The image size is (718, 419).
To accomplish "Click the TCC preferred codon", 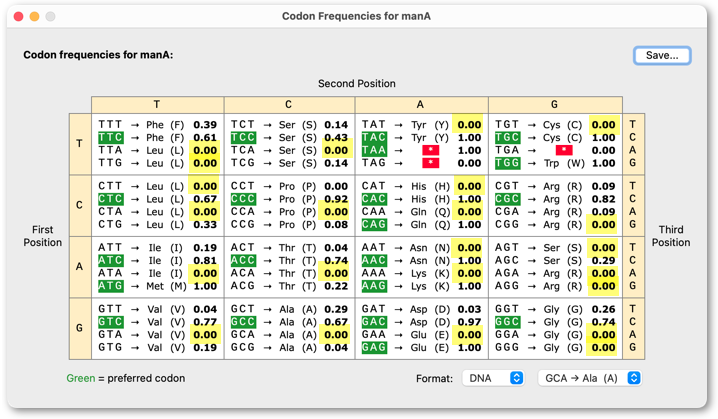I will (x=243, y=137).
